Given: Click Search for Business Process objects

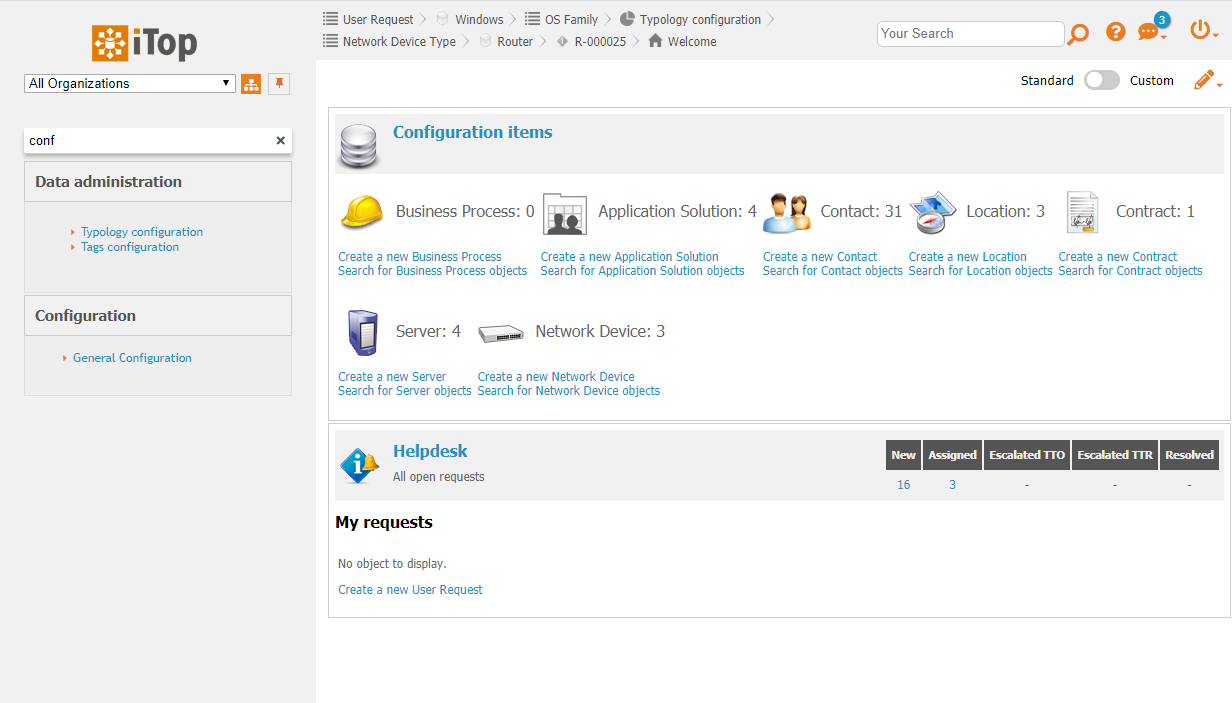Looking at the screenshot, I should (x=432, y=271).
